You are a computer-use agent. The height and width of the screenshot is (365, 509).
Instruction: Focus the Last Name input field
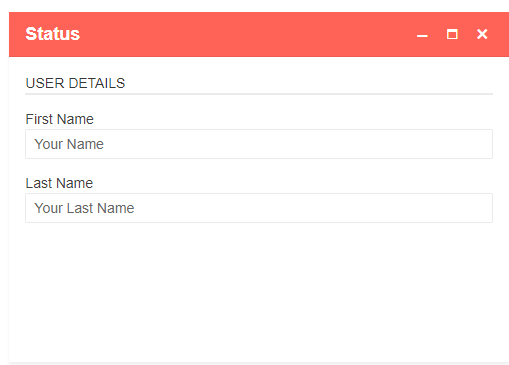(259, 208)
